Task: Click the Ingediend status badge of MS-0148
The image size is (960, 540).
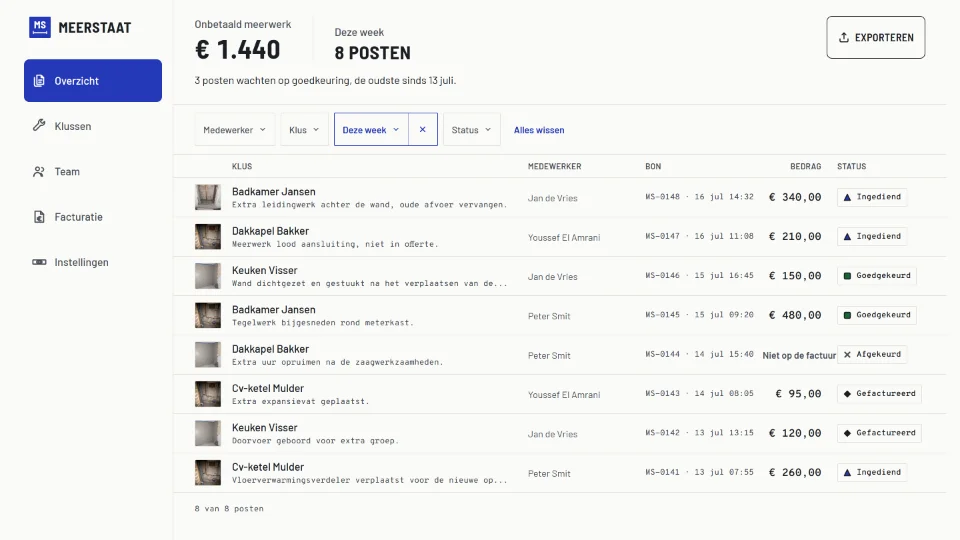Action: (x=872, y=197)
